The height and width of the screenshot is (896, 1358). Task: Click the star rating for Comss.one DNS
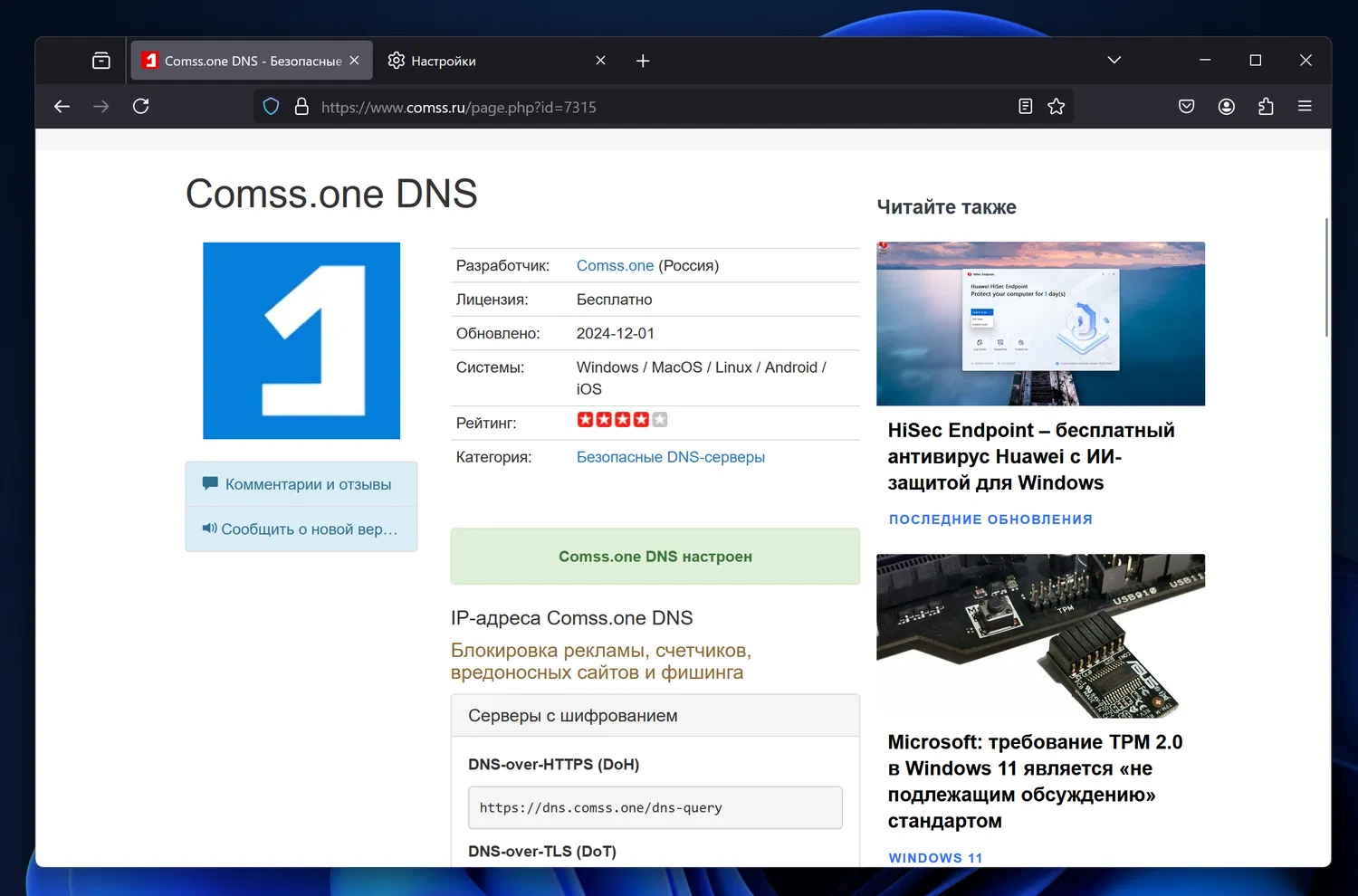pos(622,420)
